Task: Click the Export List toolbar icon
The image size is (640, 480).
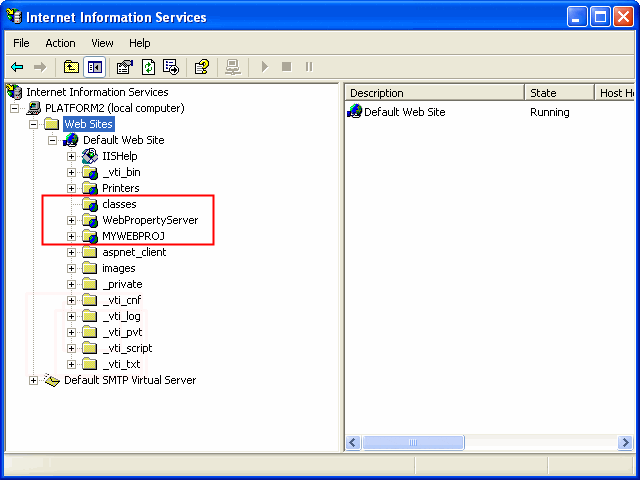Action: pos(171,67)
